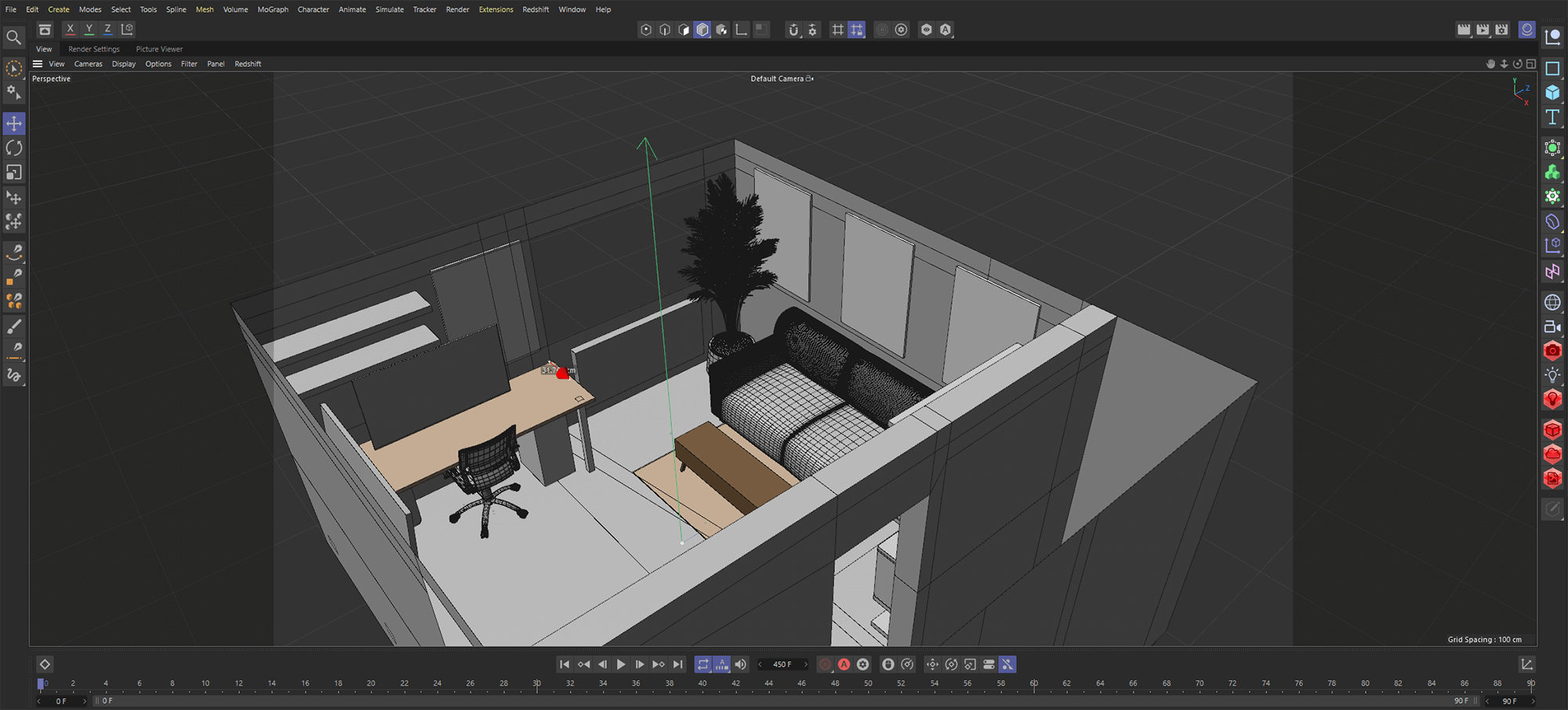Click the Text spline tool icon
The image size is (1568, 710).
(x=1552, y=117)
